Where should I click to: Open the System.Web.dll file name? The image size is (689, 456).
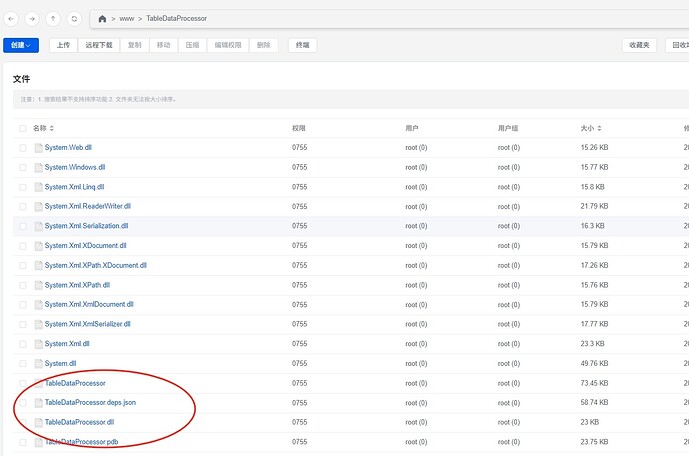68,148
